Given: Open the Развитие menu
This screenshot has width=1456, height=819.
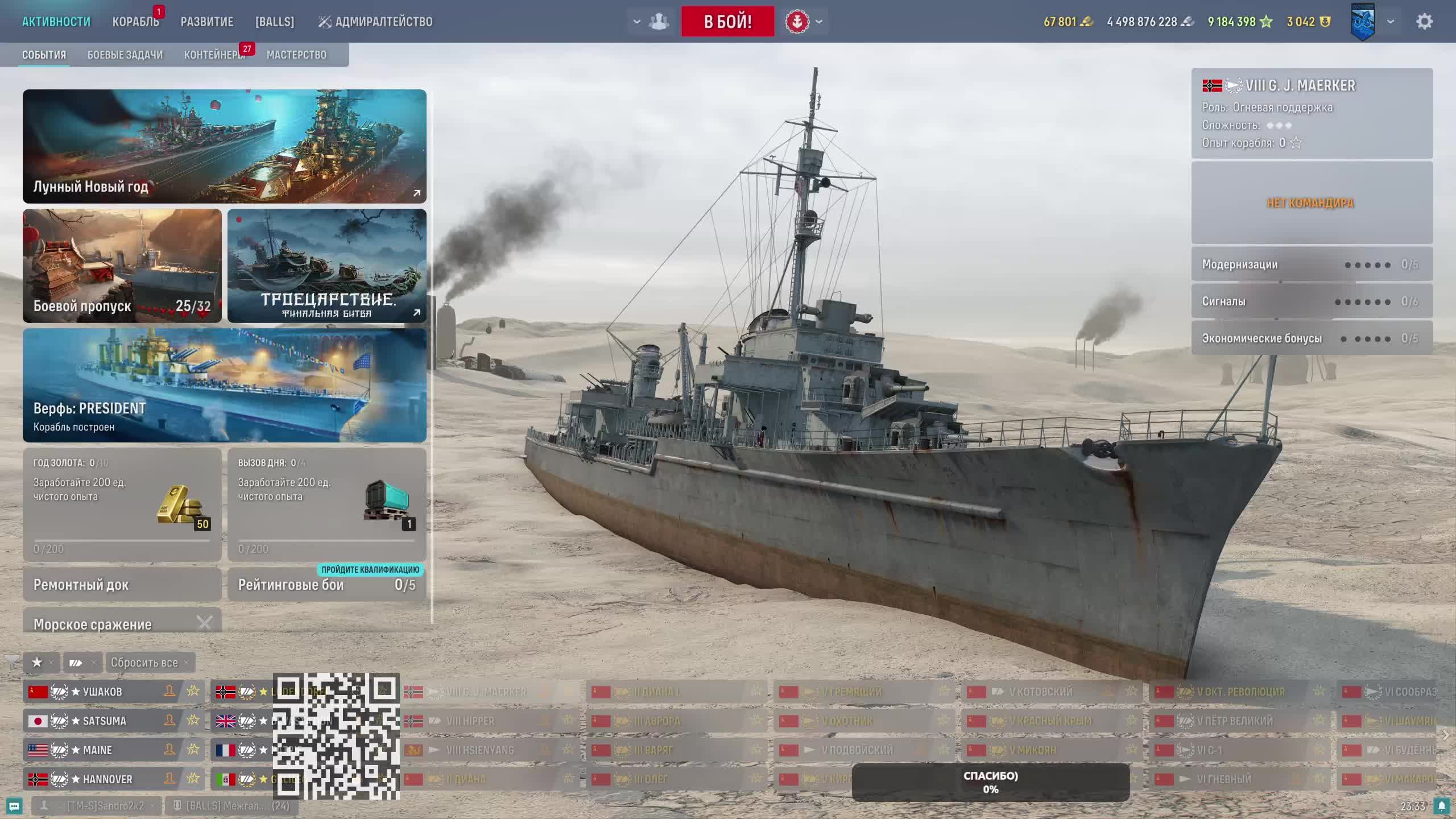Looking at the screenshot, I should point(207,22).
